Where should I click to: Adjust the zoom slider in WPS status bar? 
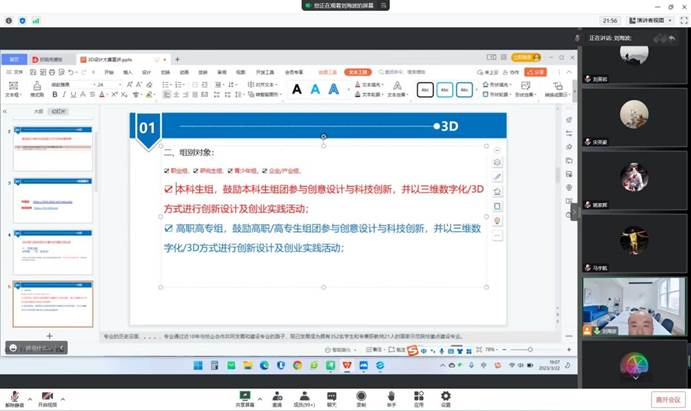coord(530,349)
